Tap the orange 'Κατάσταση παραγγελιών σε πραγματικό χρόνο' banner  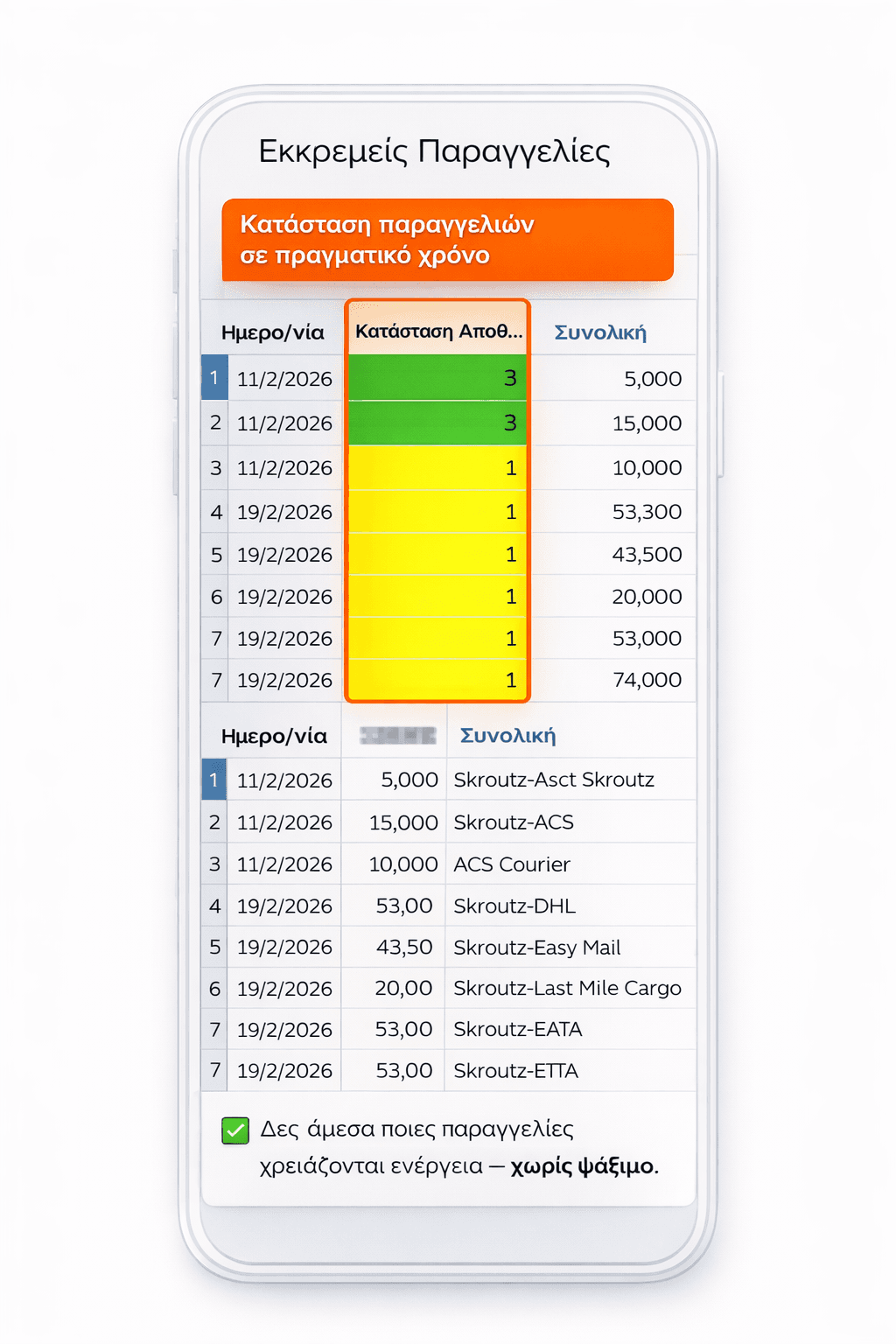point(447,240)
